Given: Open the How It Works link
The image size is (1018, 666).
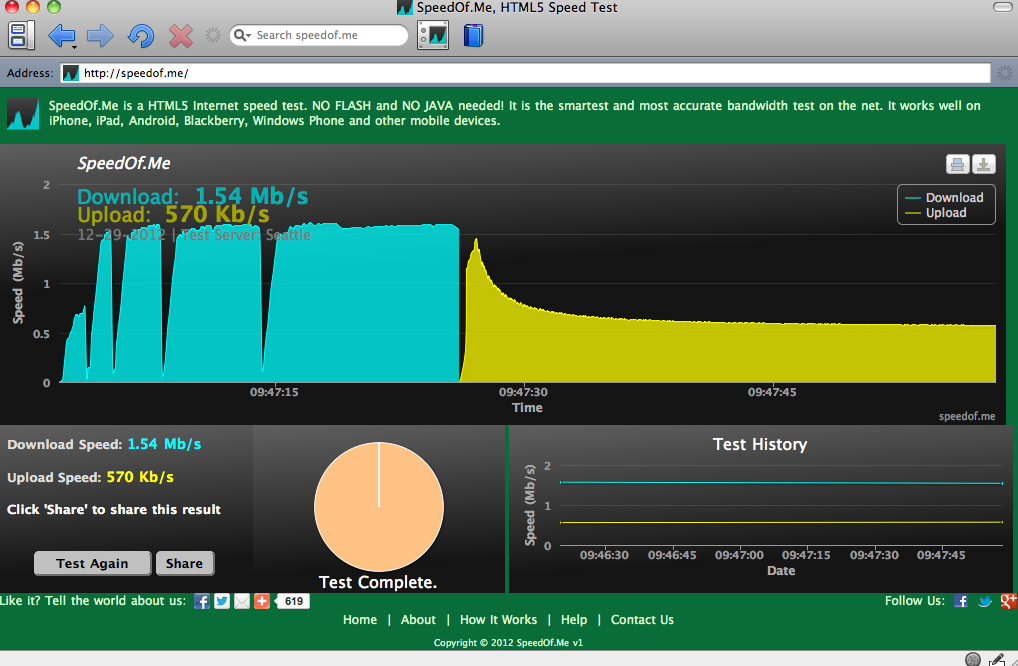Looking at the screenshot, I should (499, 620).
